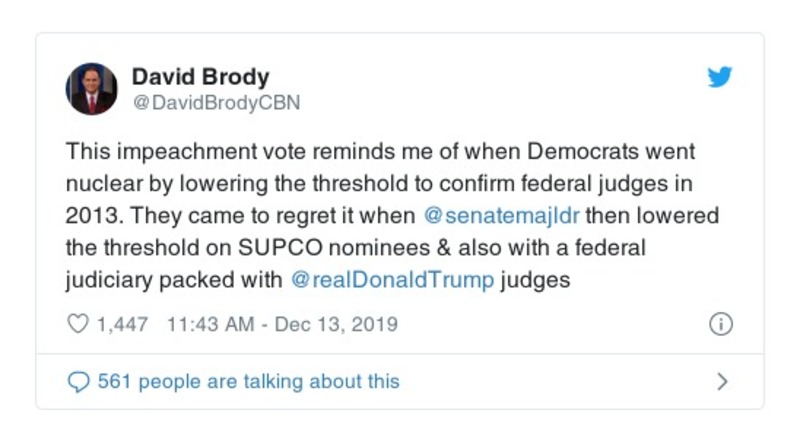Screen dimensions: 800x445
Task: Click the Twitter bird logo
Action: 720,78
